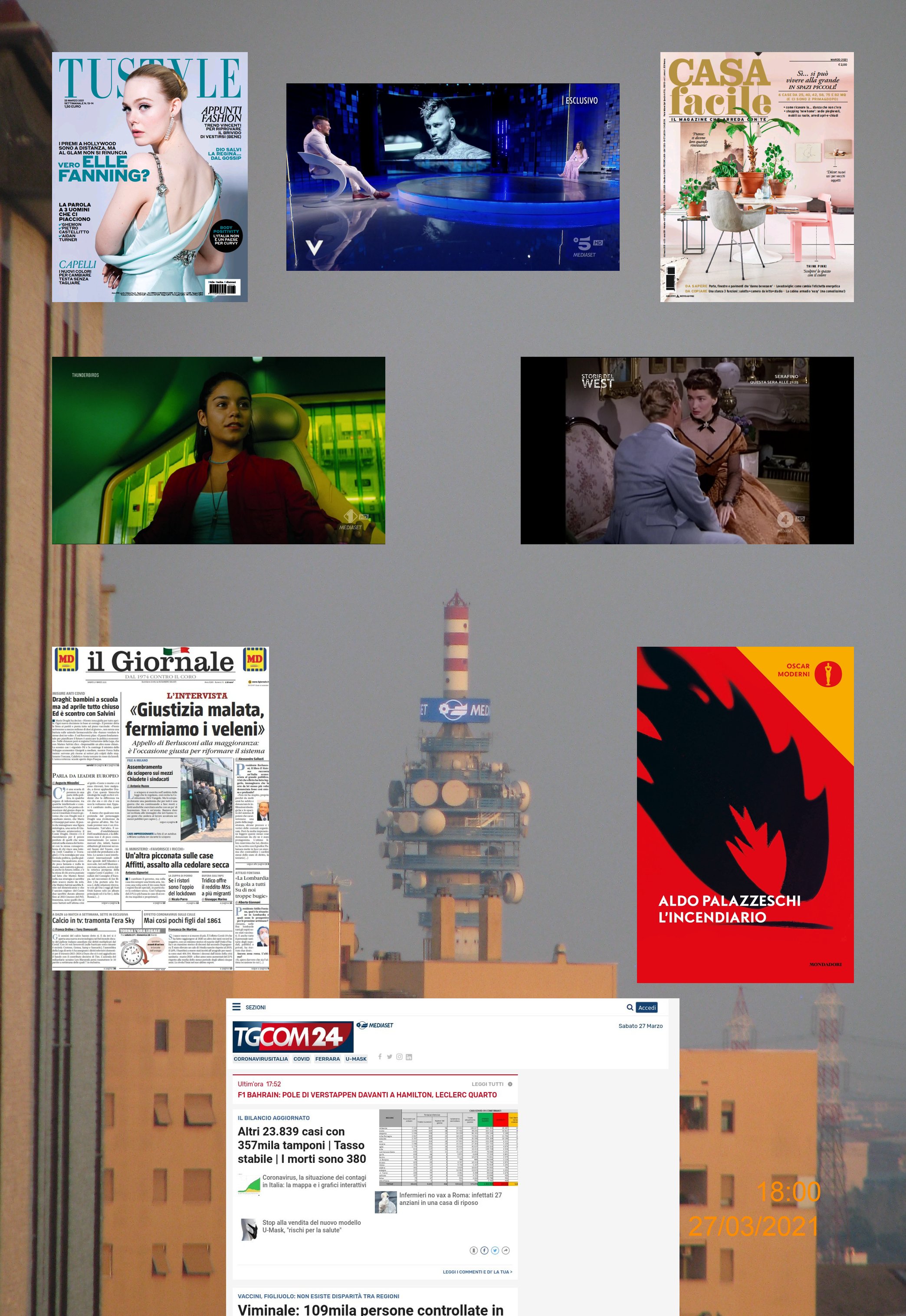Open the Sezioni hamburger menu

click(237, 1007)
